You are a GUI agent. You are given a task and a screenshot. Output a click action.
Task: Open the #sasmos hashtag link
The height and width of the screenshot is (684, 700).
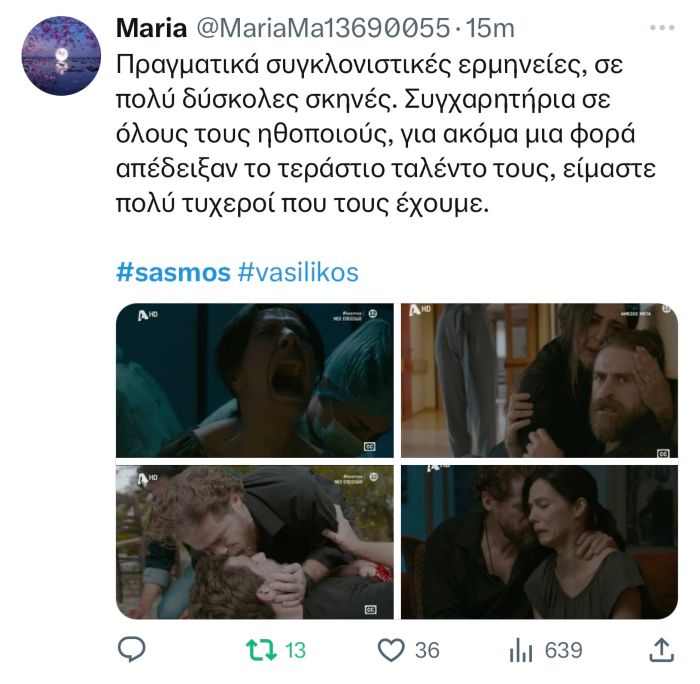coord(173,272)
